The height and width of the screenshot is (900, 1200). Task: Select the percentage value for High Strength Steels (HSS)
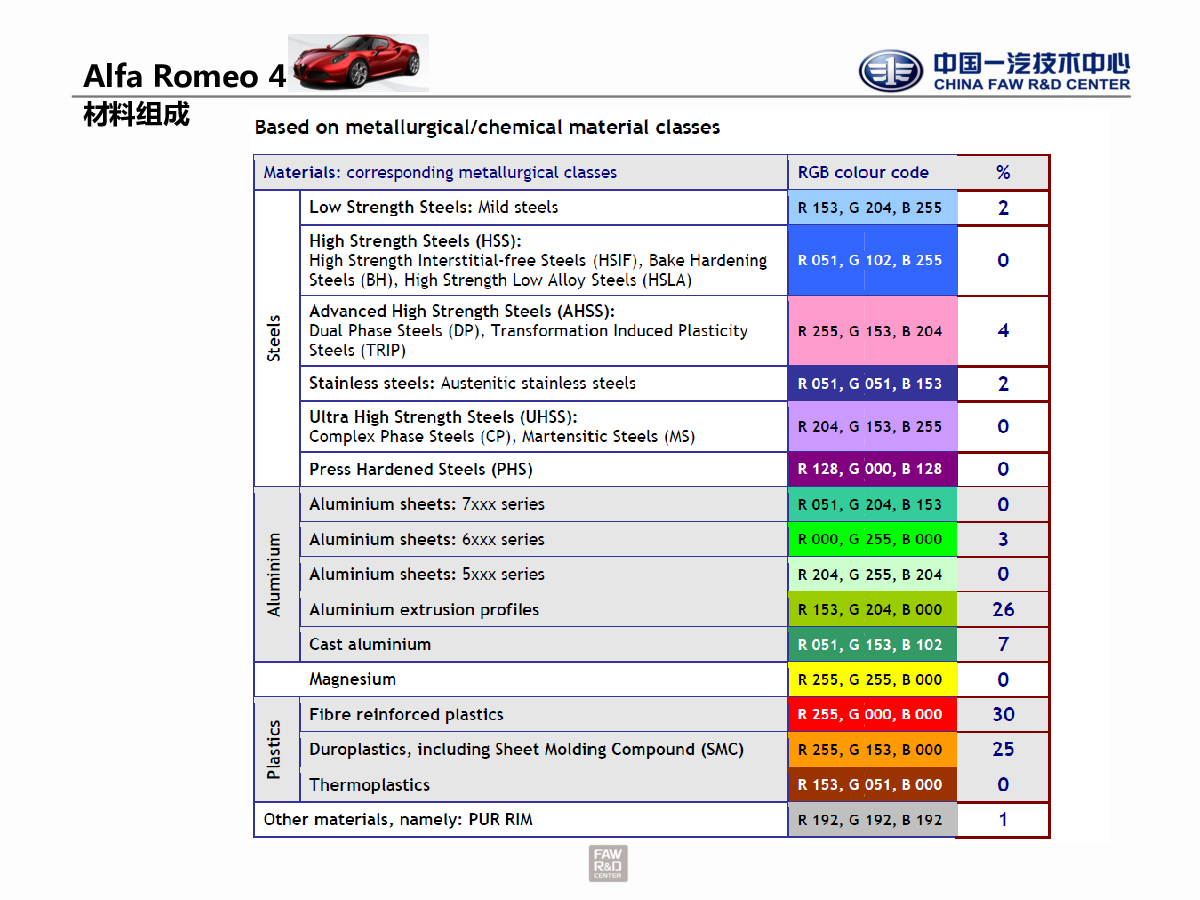tap(1003, 260)
